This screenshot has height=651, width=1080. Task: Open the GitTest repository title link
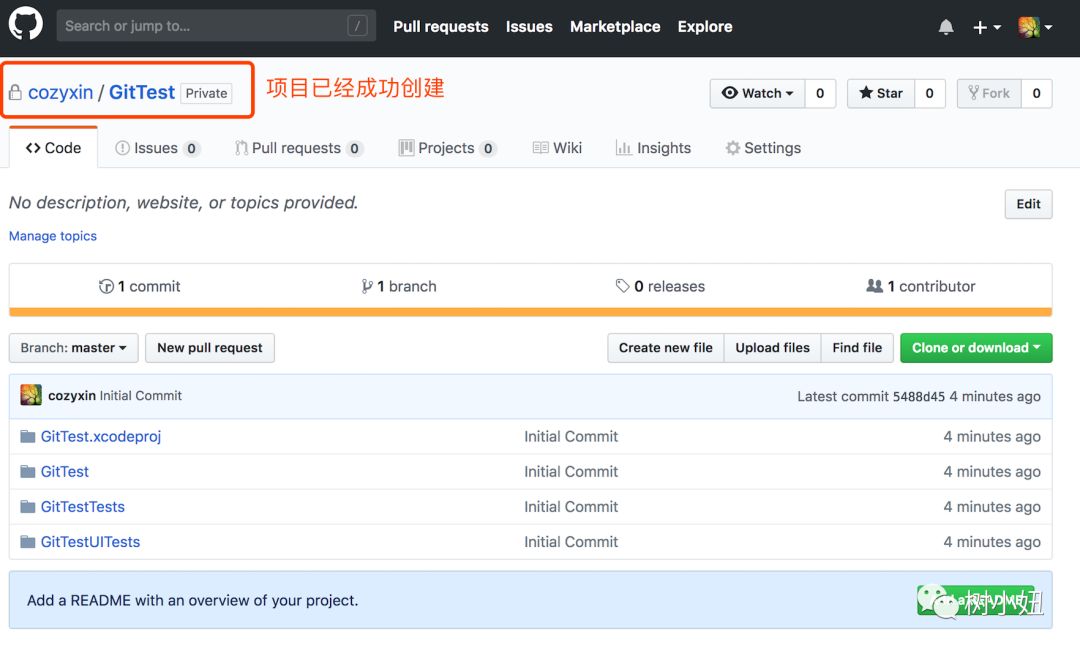coord(142,92)
